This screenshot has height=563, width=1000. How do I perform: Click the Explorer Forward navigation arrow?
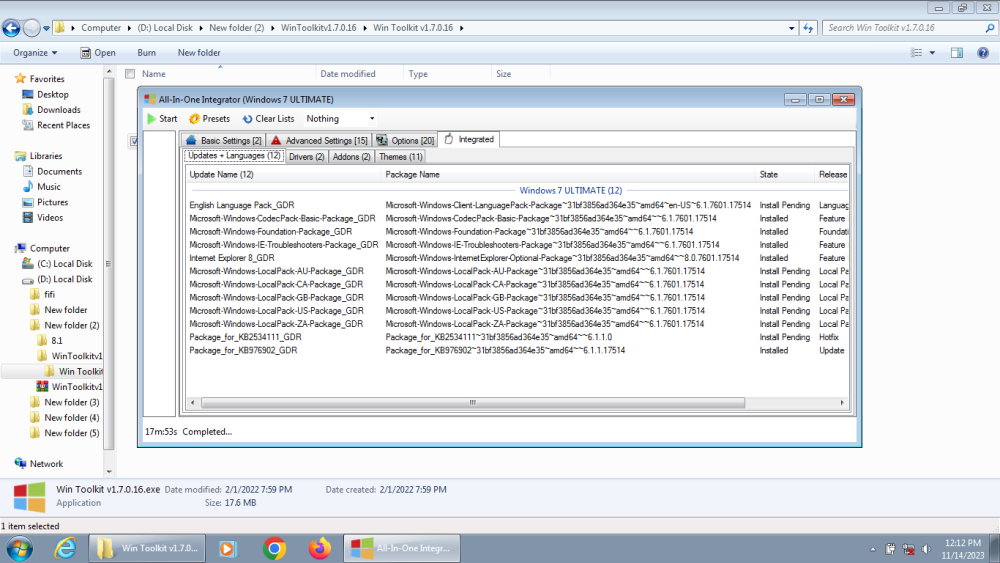(x=31, y=28)
